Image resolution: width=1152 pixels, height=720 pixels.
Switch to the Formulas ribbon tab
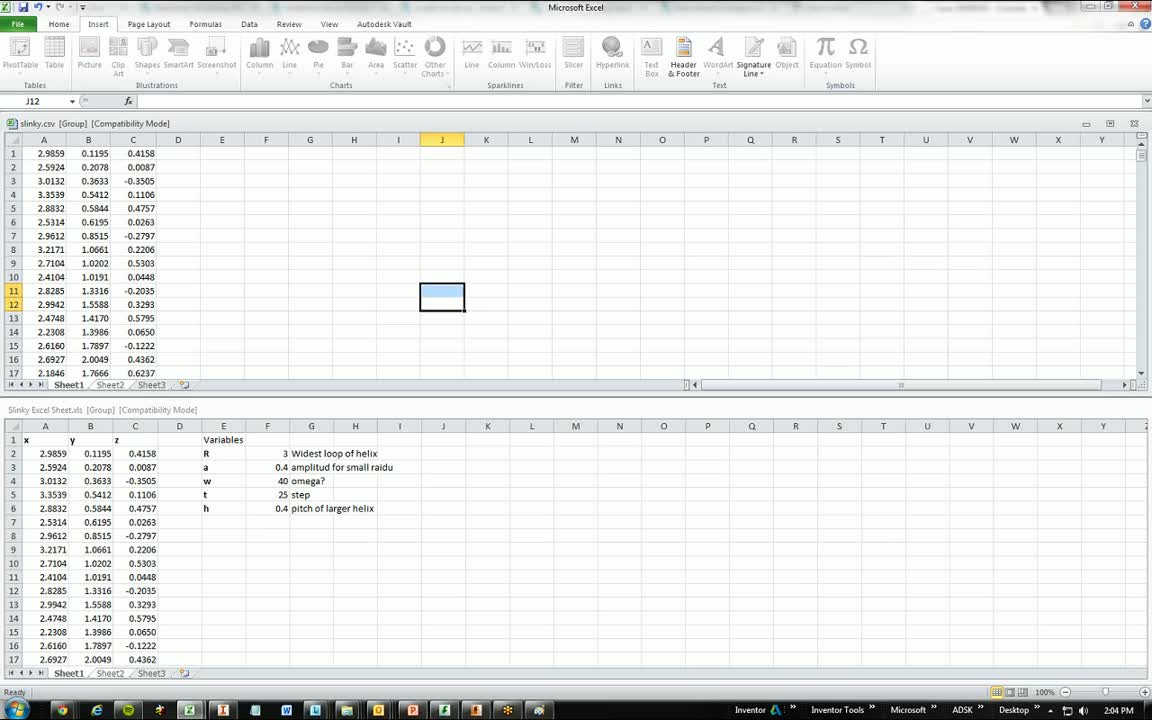(x=205, y=24)
